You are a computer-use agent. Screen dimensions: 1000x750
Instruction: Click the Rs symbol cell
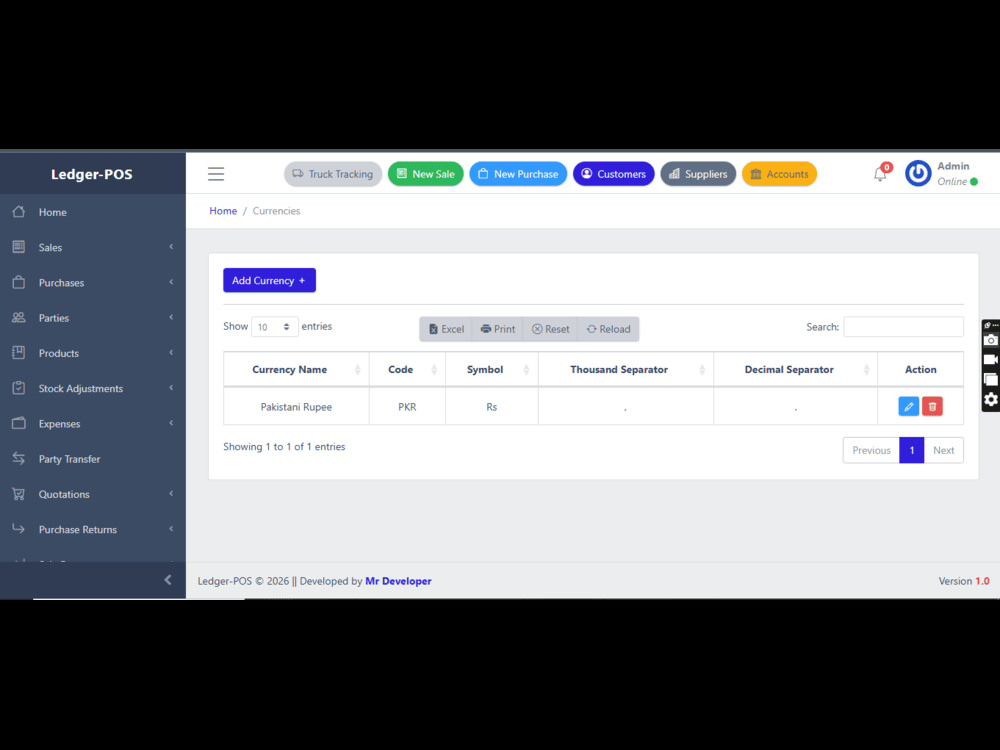491,407
